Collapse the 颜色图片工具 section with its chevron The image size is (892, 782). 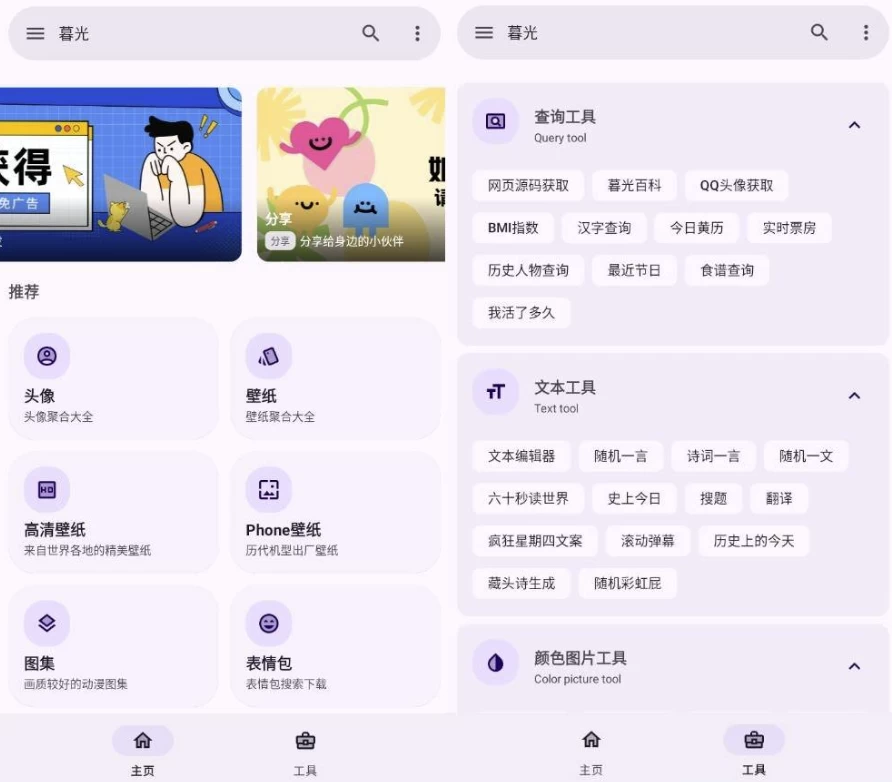[854, 666]
